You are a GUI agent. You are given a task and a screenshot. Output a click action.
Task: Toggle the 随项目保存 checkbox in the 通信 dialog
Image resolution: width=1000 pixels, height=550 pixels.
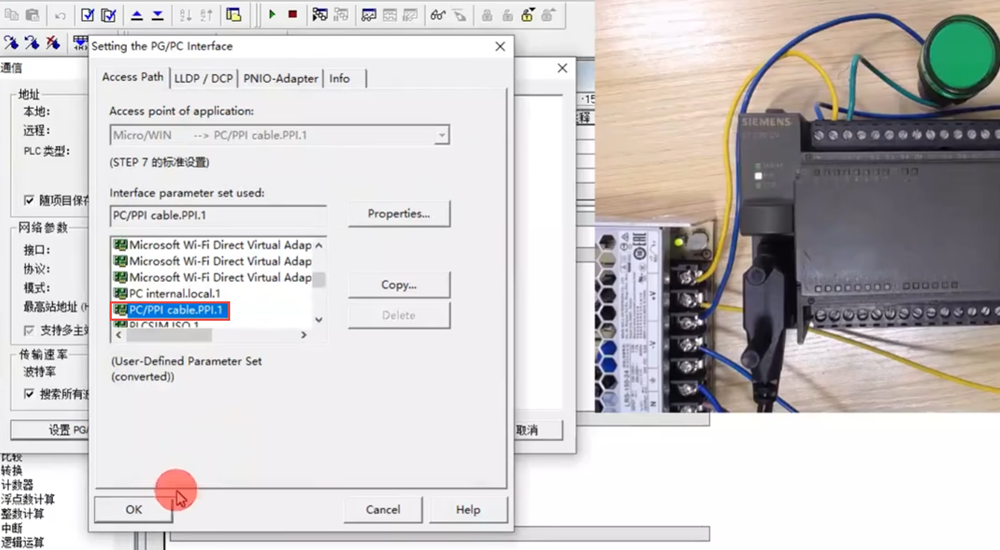tap(29, 200)
